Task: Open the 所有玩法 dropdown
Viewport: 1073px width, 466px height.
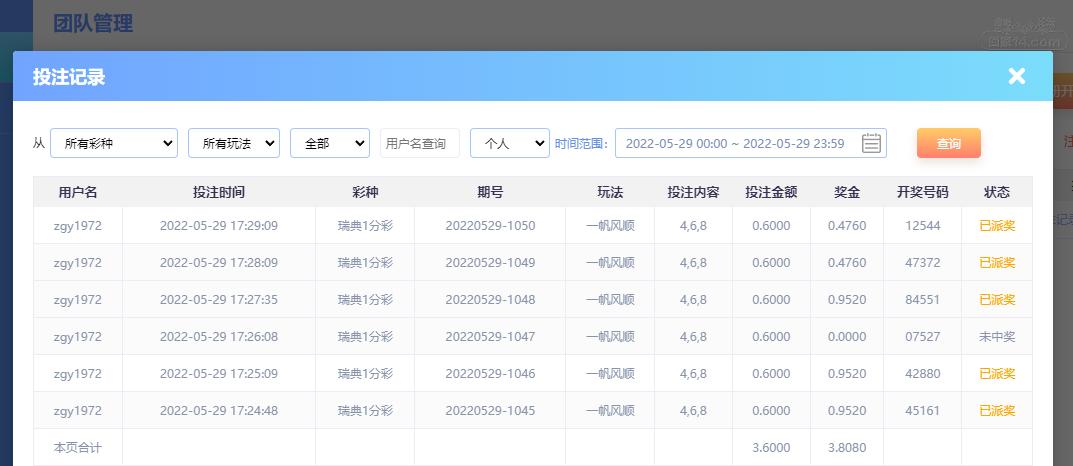Action: pos(234,143)
